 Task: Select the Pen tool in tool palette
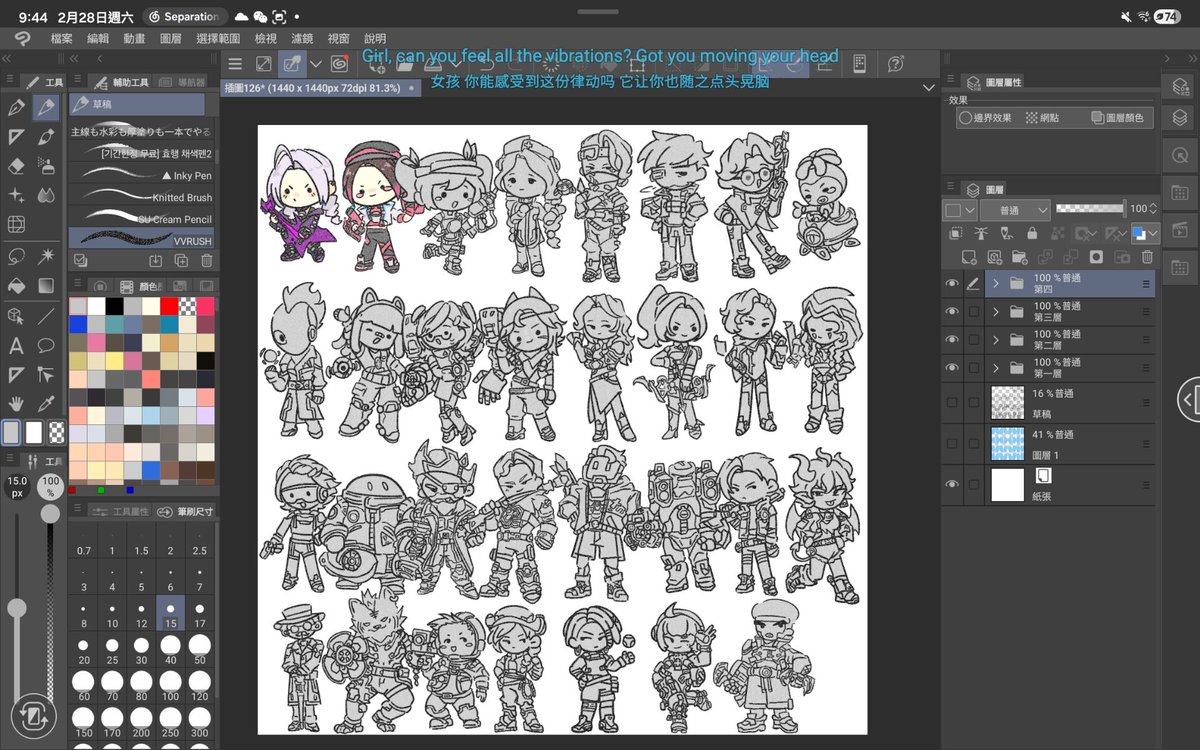[16, 107]
